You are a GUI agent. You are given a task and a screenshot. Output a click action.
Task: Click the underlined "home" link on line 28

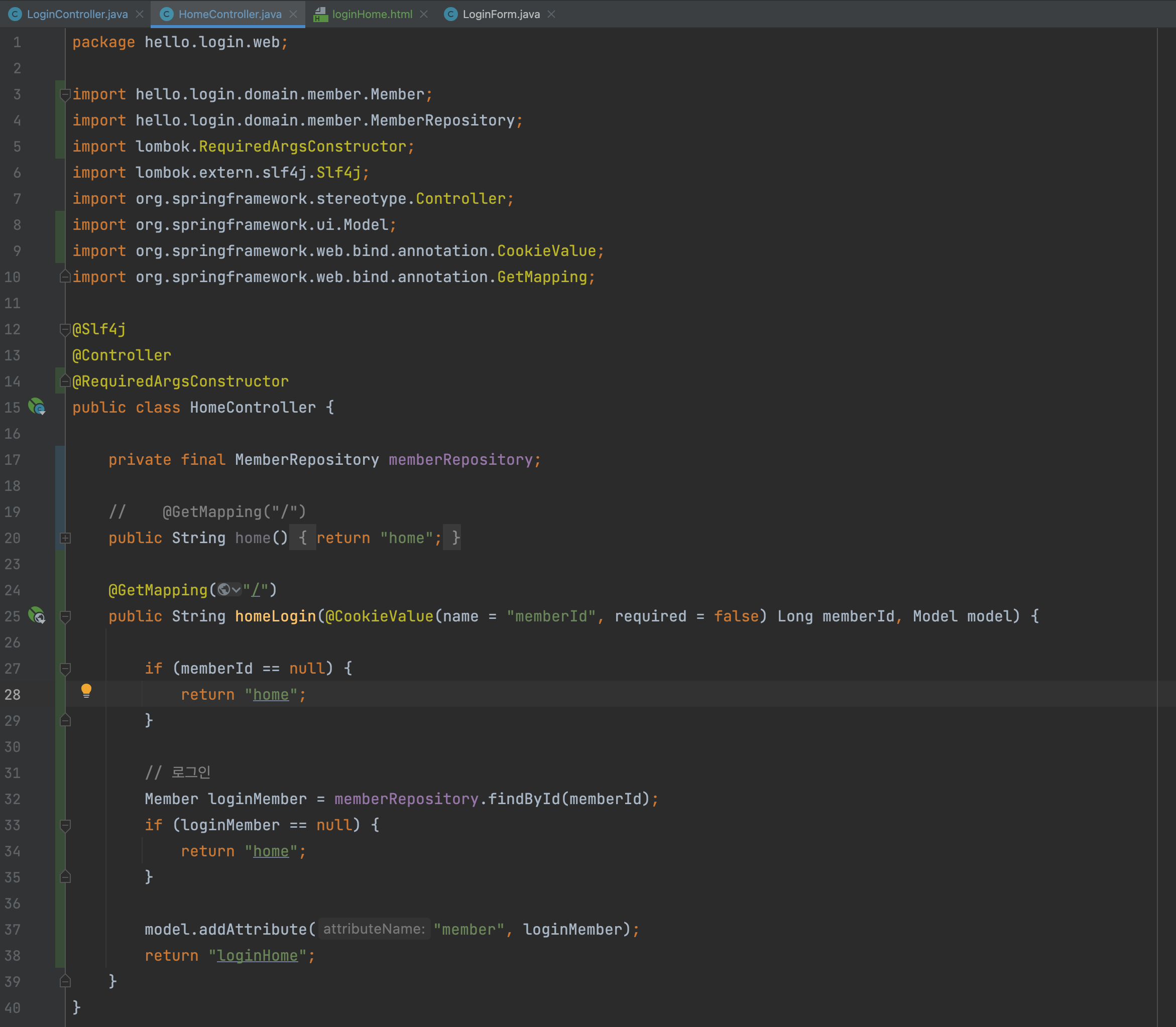271,695
